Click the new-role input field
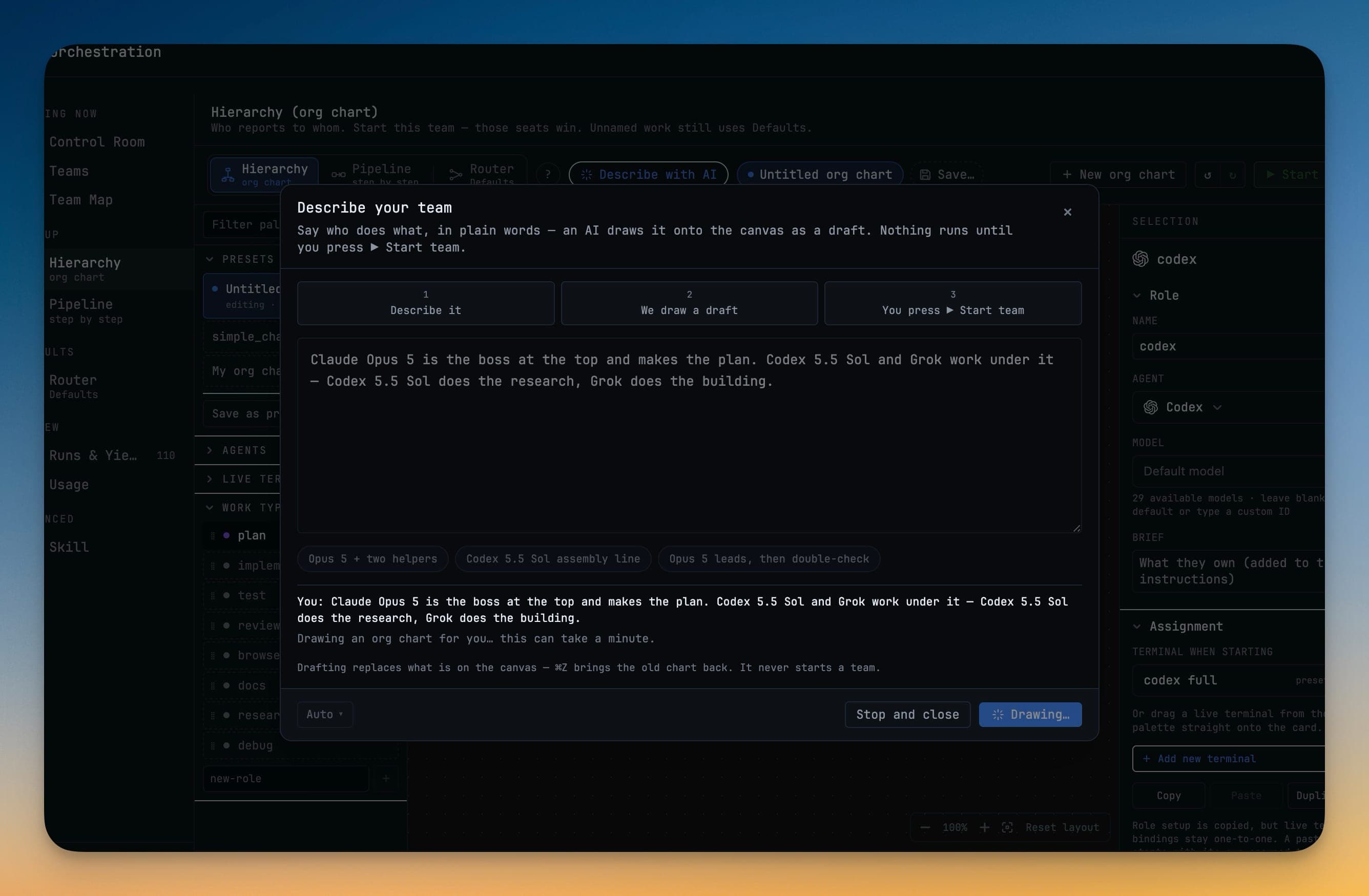Viewport: 1369px width, 896px height. 286,778
